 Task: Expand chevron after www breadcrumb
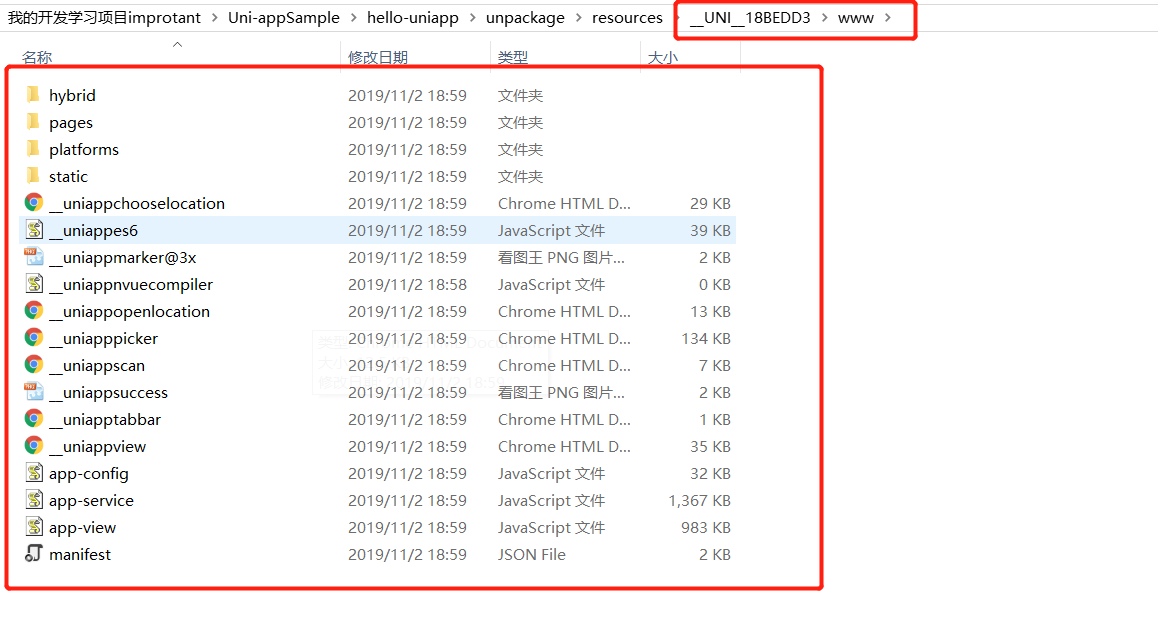click(x=887, y=18)
